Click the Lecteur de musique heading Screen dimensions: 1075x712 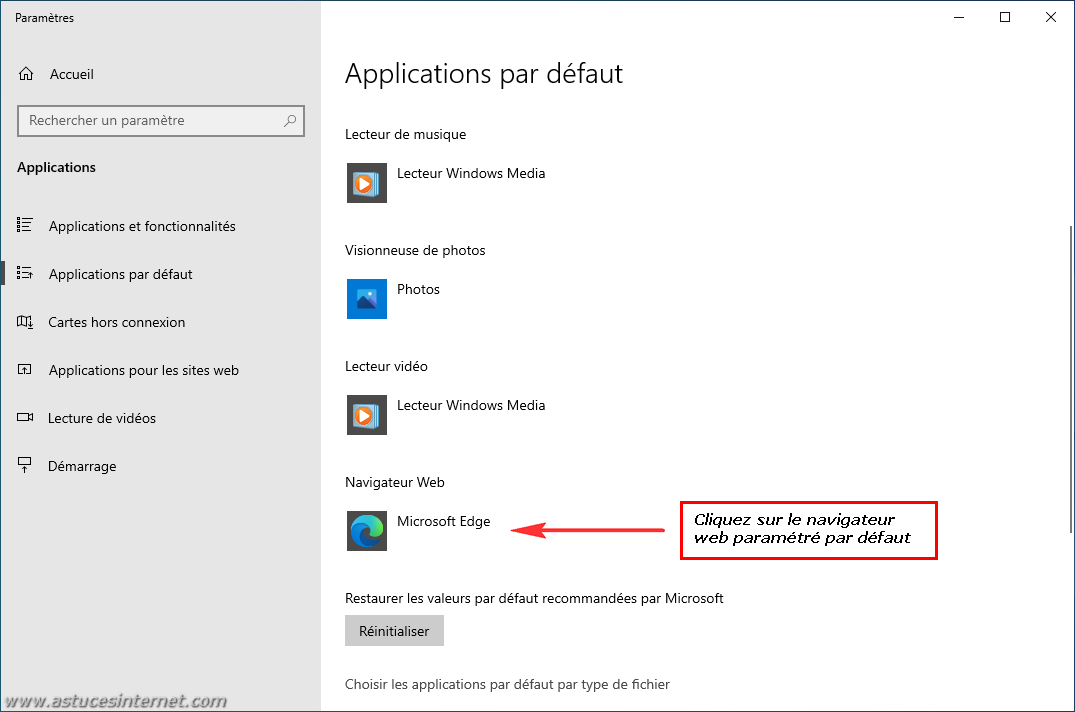[405, 134]
